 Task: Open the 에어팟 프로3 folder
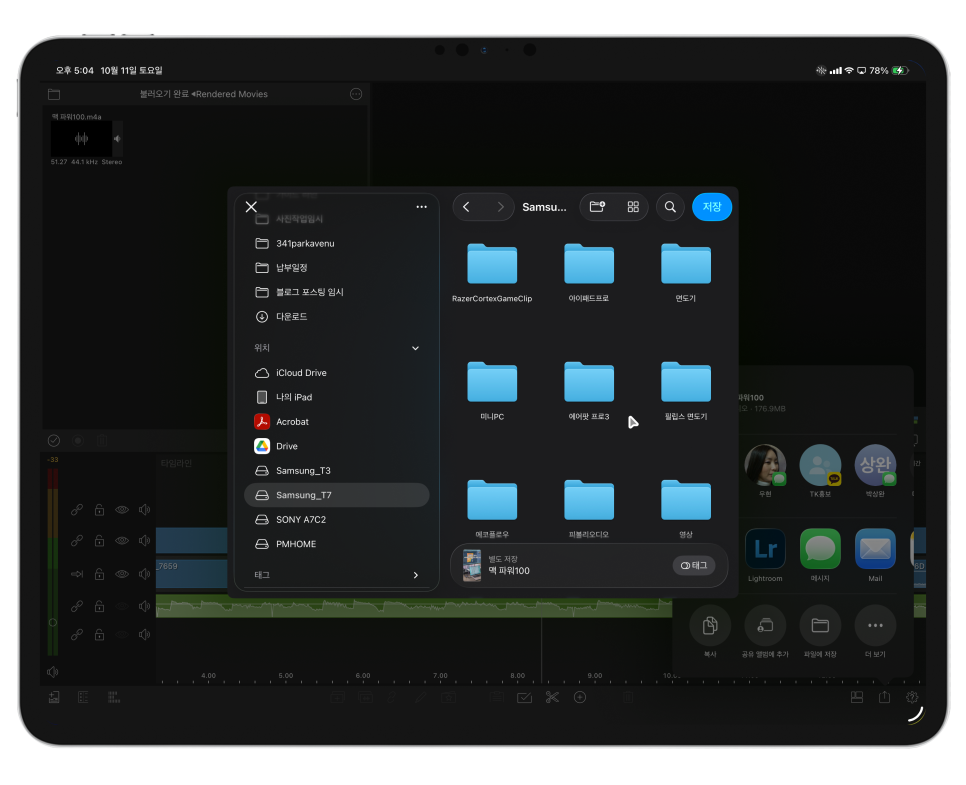coord(588,390)
